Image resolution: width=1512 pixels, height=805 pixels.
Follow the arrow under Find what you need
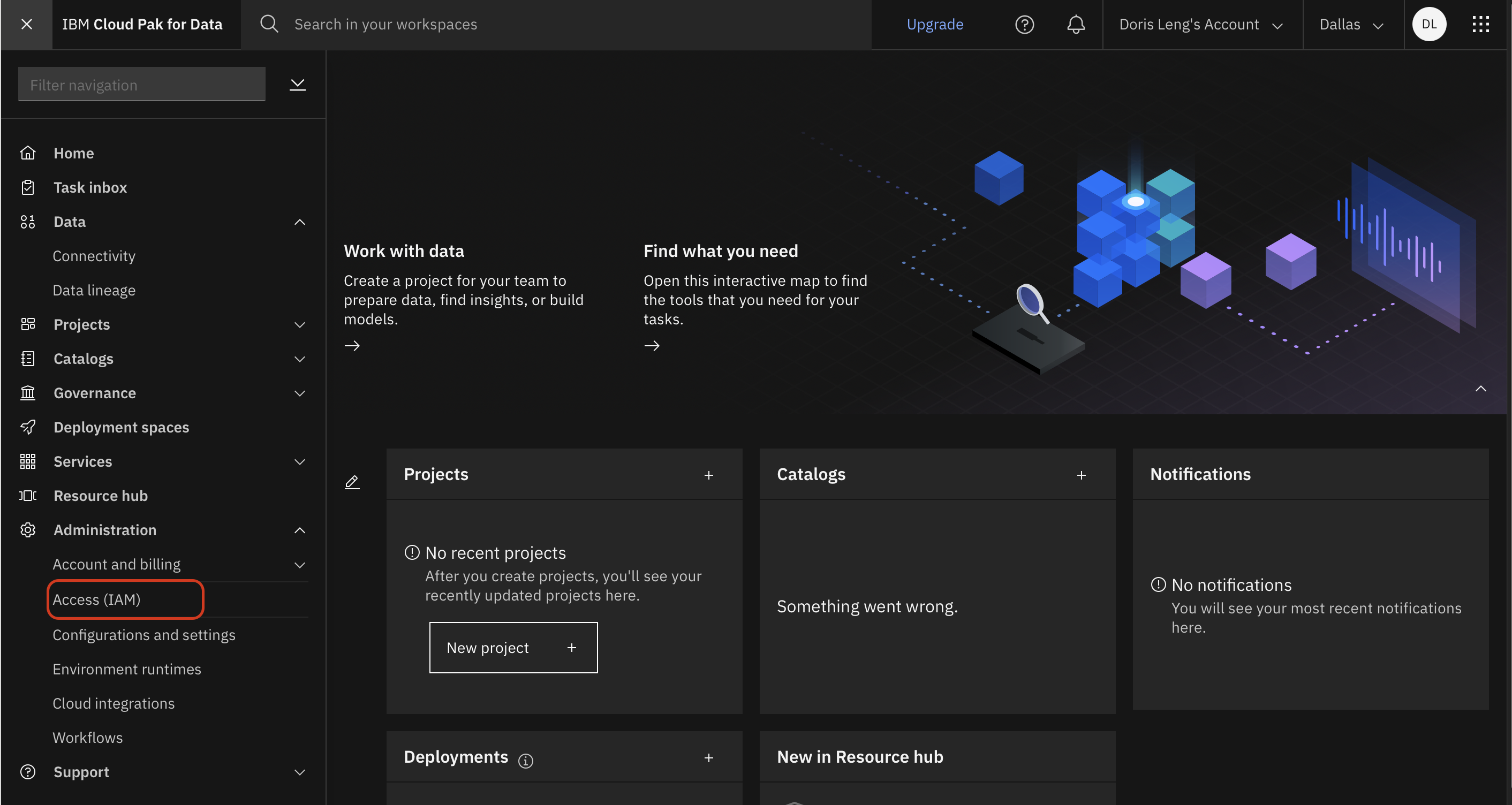coord(652,346)
